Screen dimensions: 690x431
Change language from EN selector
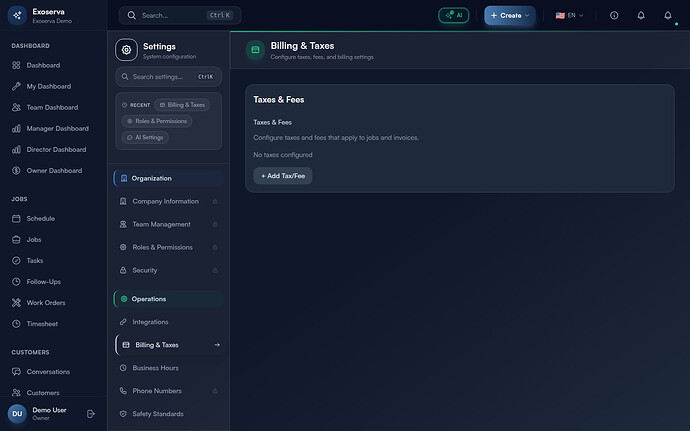click(x=569, y=15)
